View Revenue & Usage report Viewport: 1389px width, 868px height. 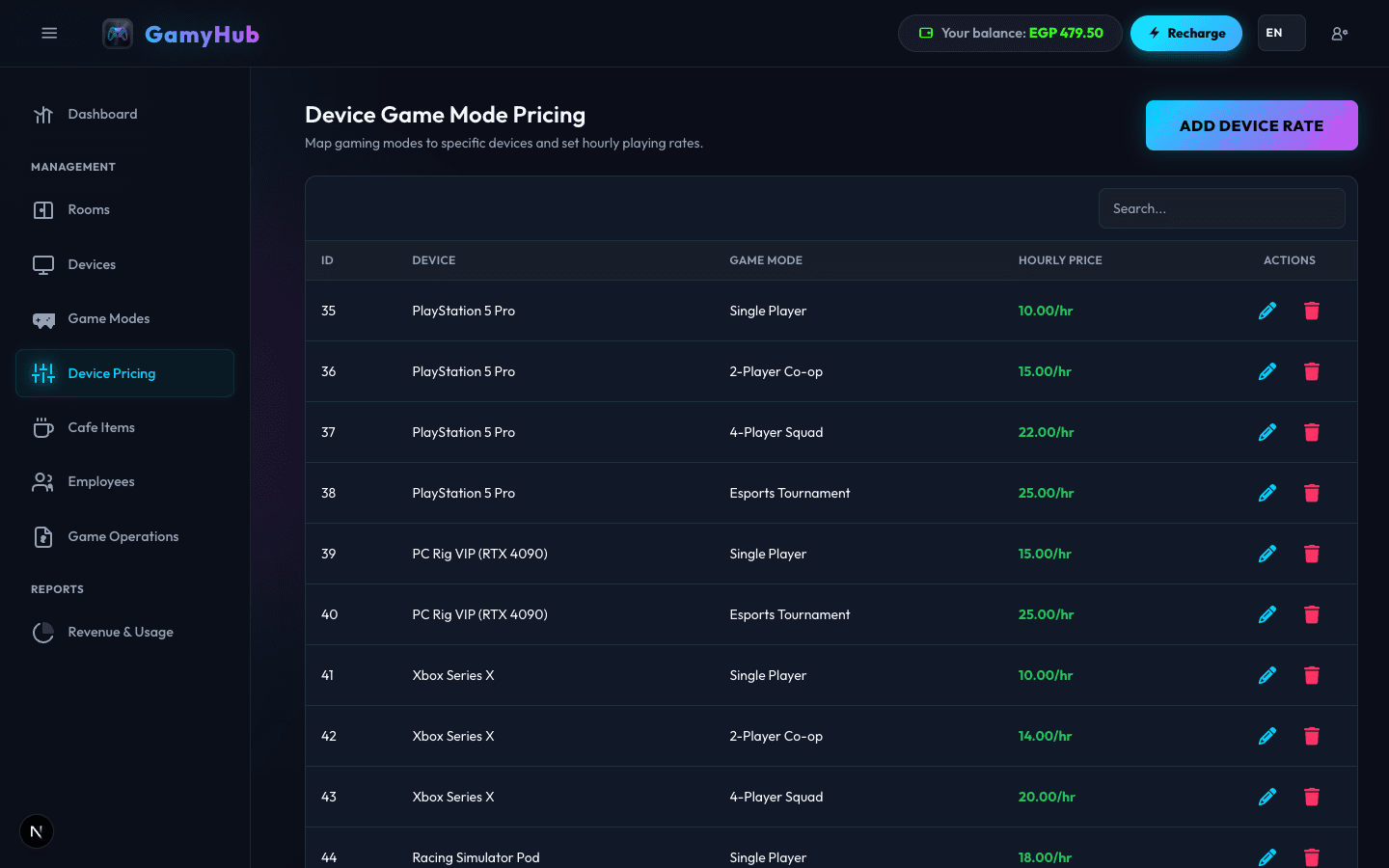pos(124,633)
